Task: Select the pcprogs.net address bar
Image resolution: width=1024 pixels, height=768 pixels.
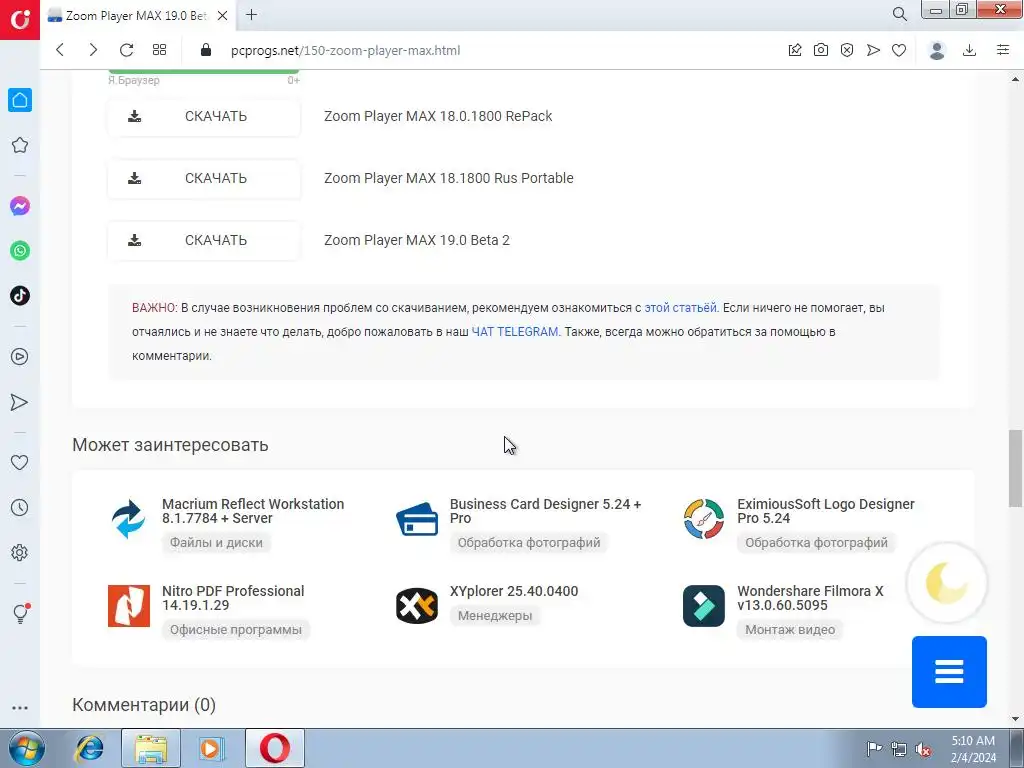Action: [x=345, y=50]
